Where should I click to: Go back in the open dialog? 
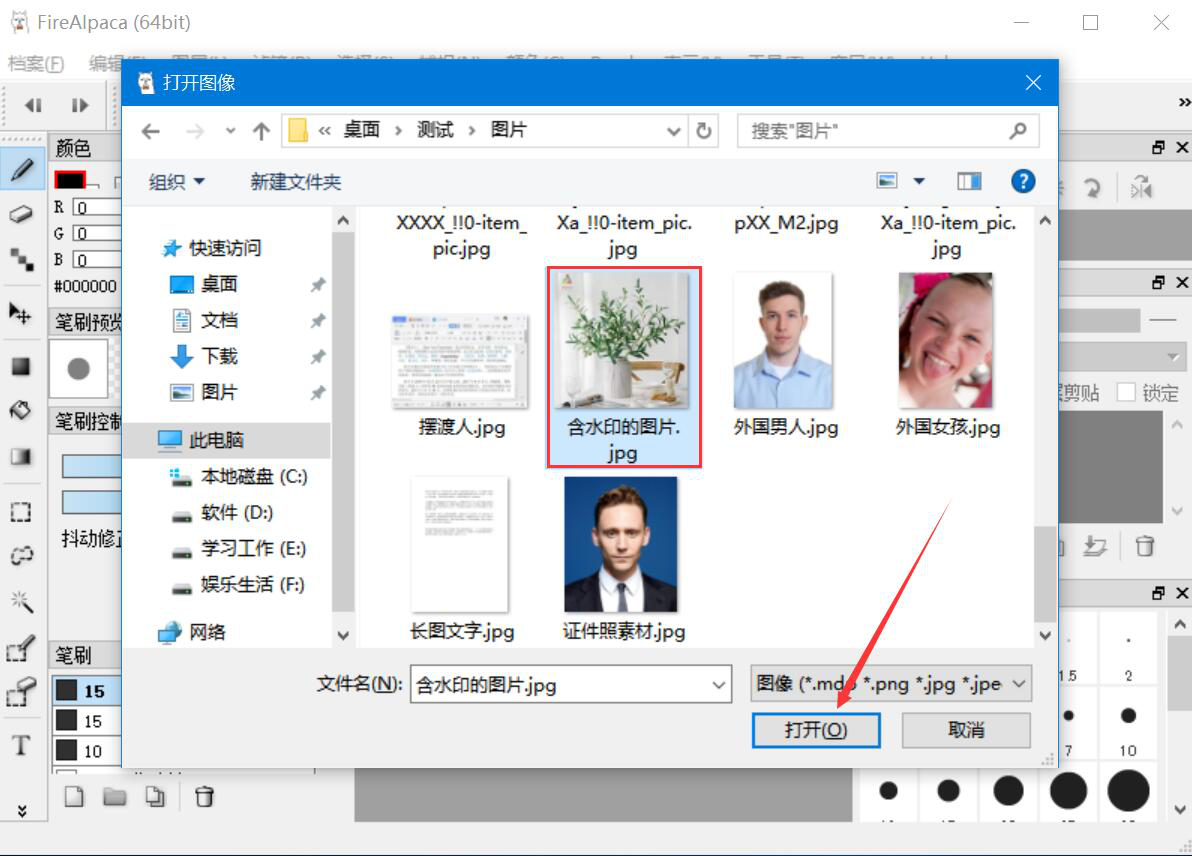[x=151, y=132]
